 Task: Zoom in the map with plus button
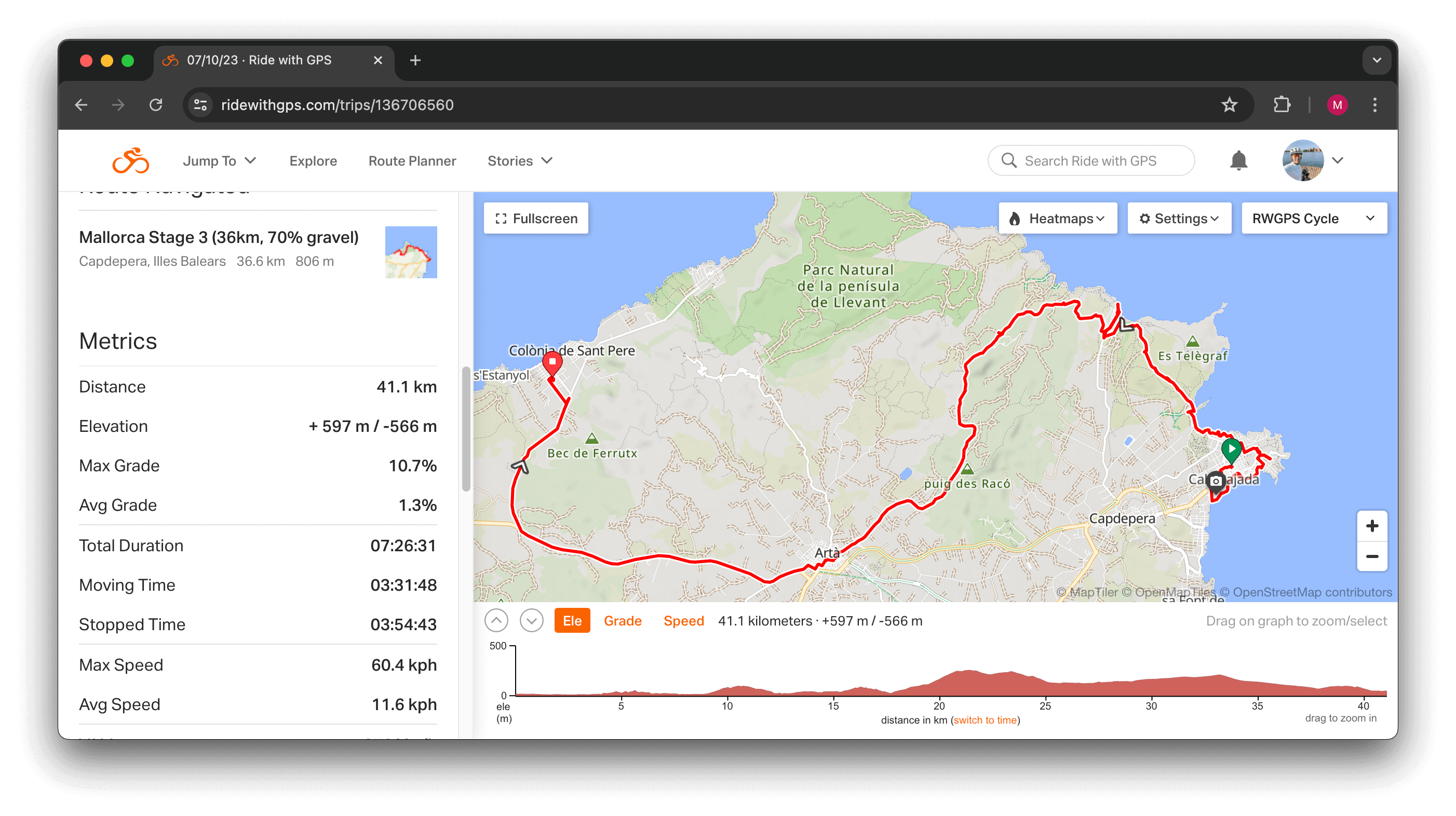click(1371, 526)
